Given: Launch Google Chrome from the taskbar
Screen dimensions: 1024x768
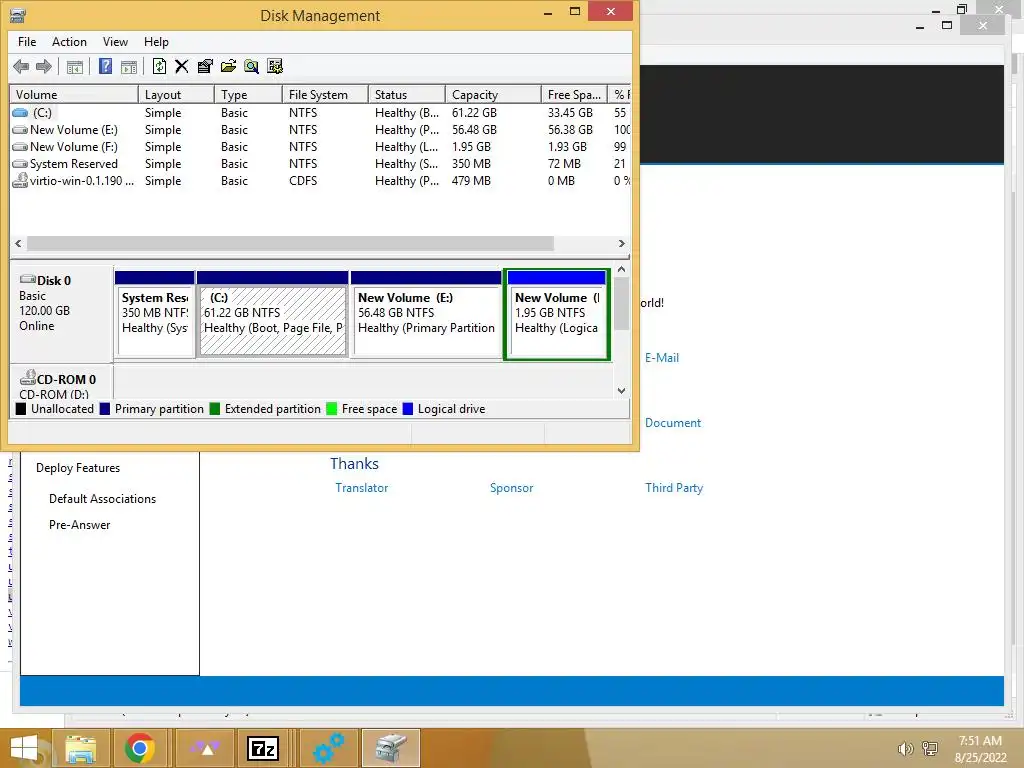Looking at the screenshot, I should pos(140,748).
